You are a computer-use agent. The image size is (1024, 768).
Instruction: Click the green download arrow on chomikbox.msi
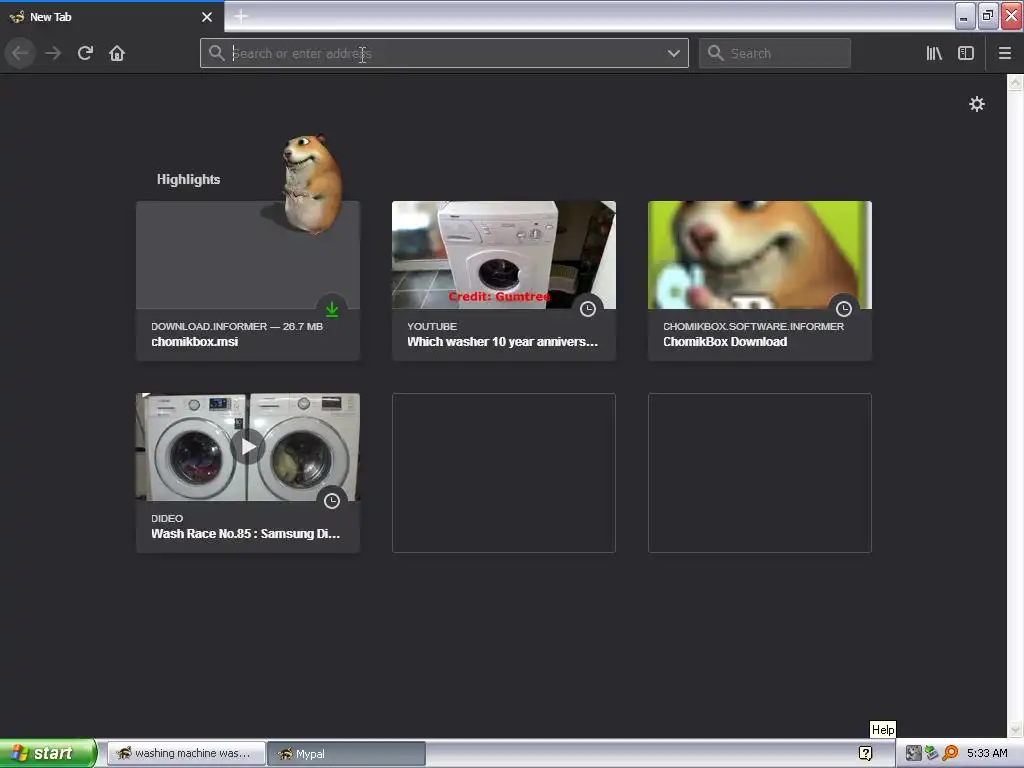(332, 309)
